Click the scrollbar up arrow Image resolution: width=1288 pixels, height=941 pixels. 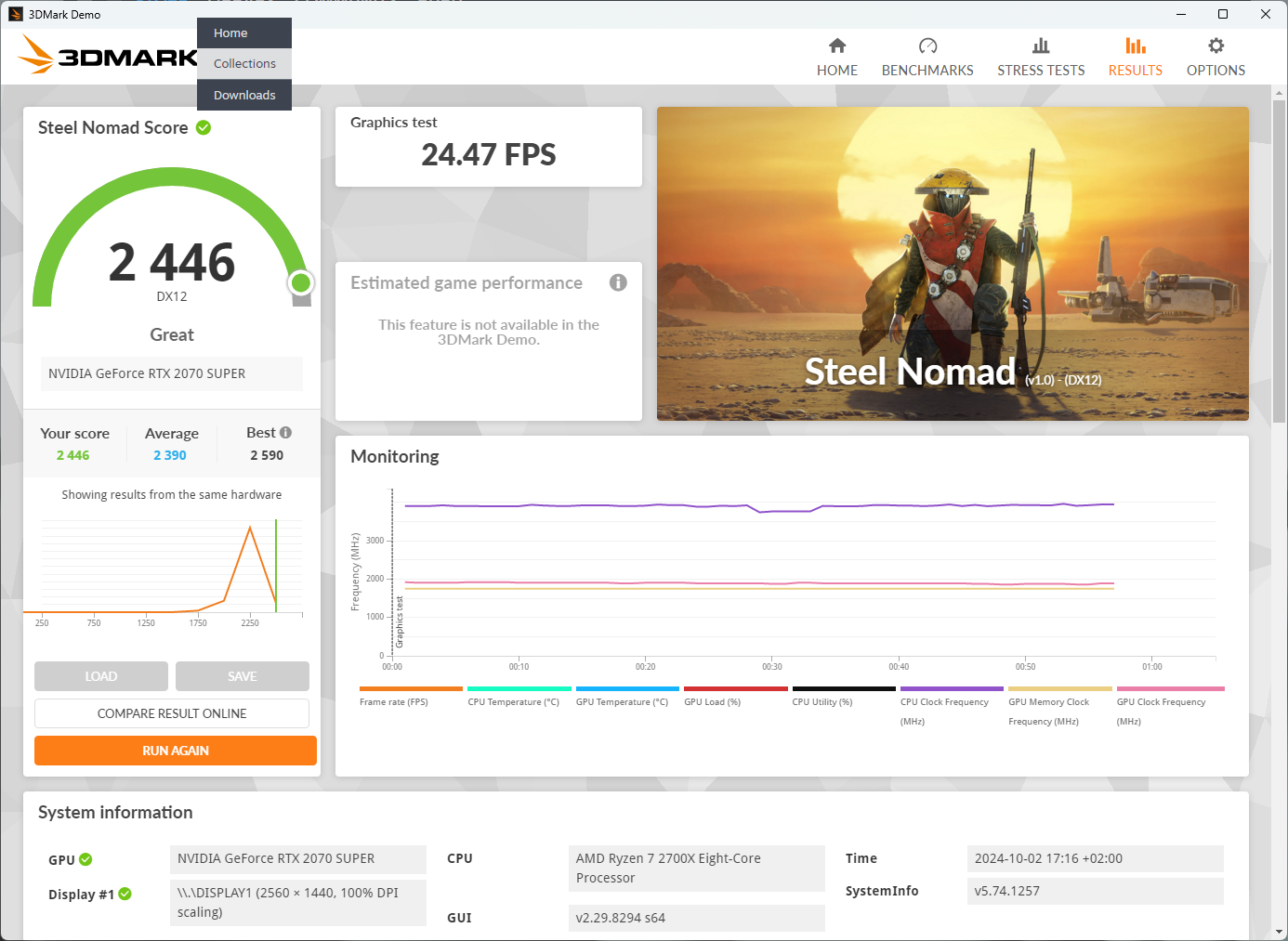pyautogui.click(x=1280, y=93)
